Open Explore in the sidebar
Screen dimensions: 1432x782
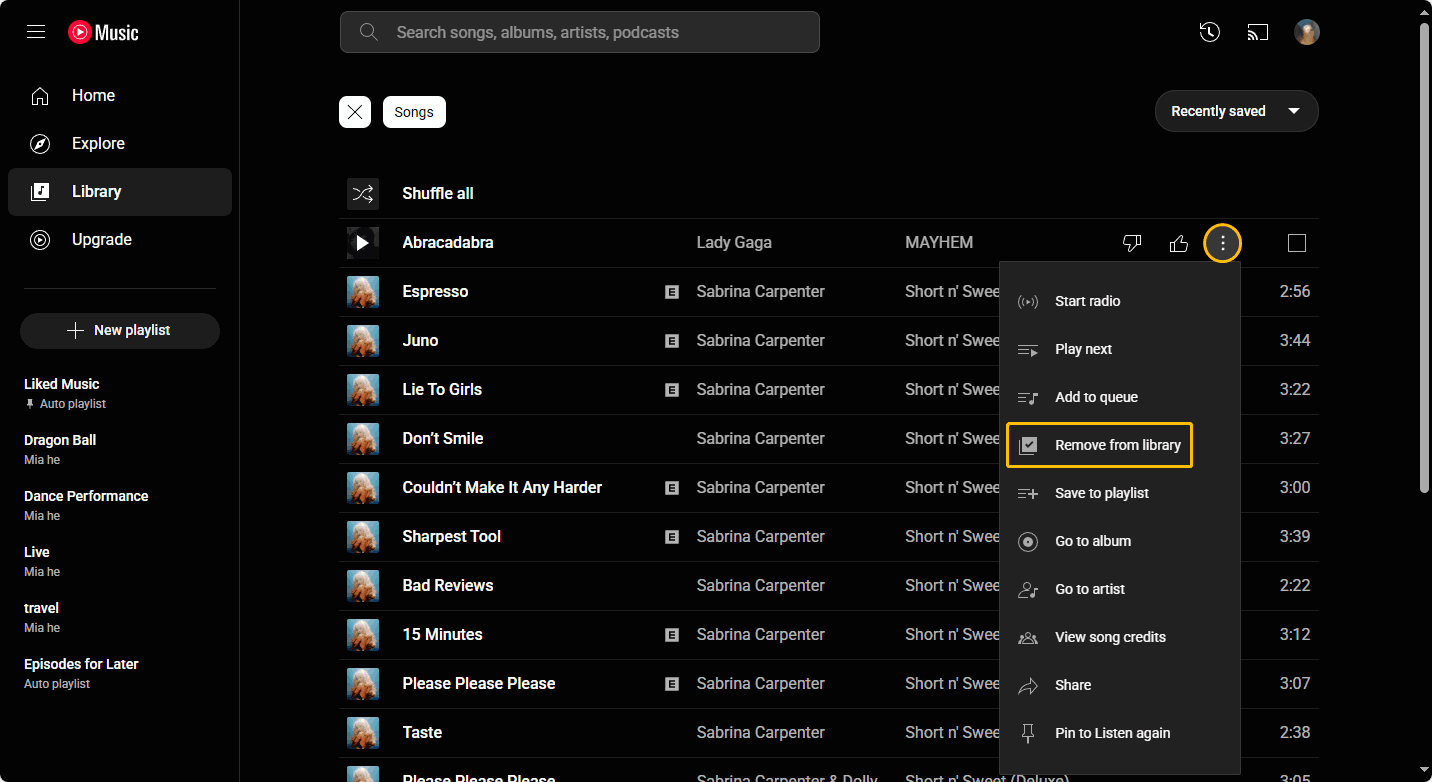[120, 144]
